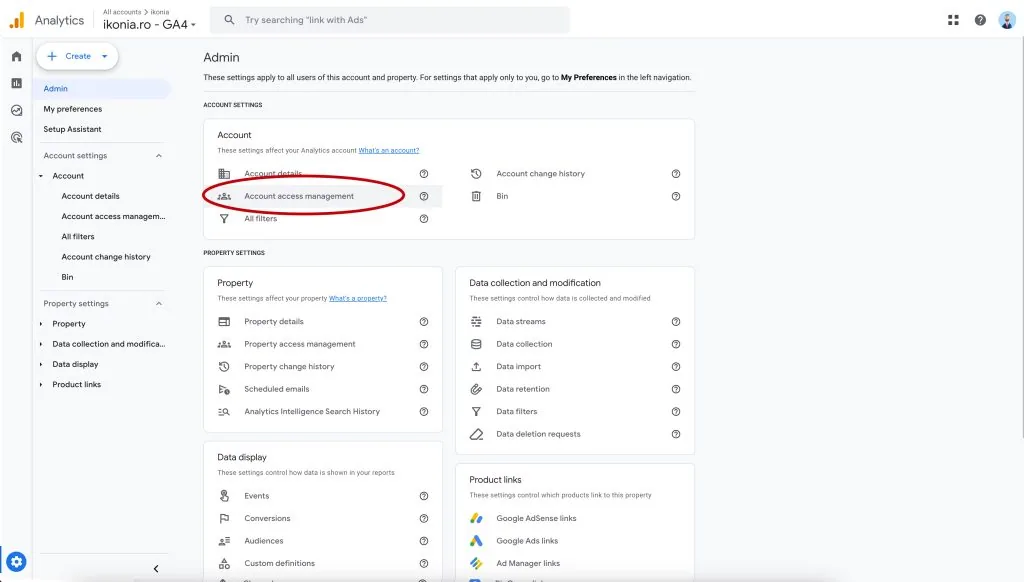
Task: Open the Home icon in left rail
Action: point(16,56)
